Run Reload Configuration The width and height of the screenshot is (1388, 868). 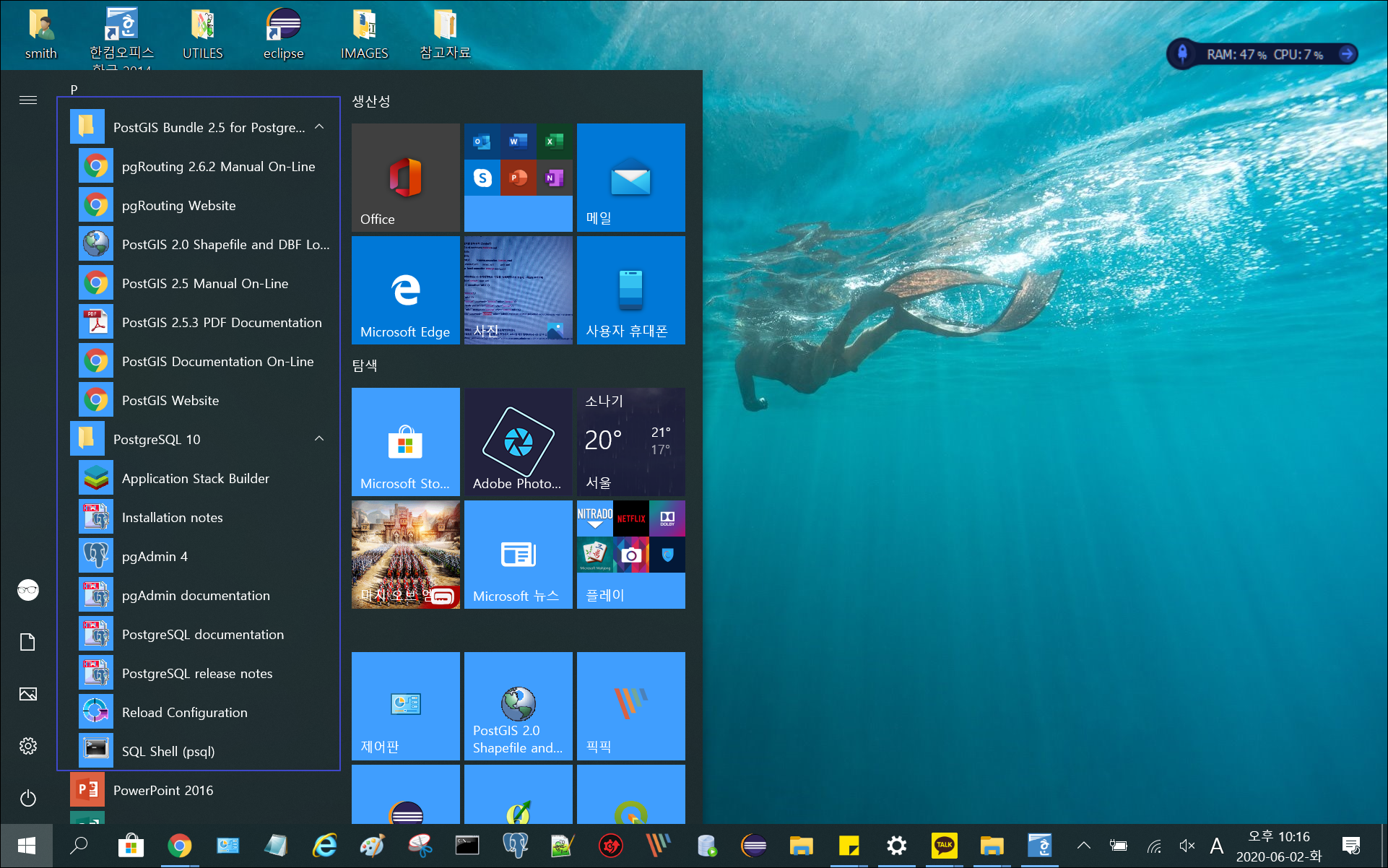[199, 713]
